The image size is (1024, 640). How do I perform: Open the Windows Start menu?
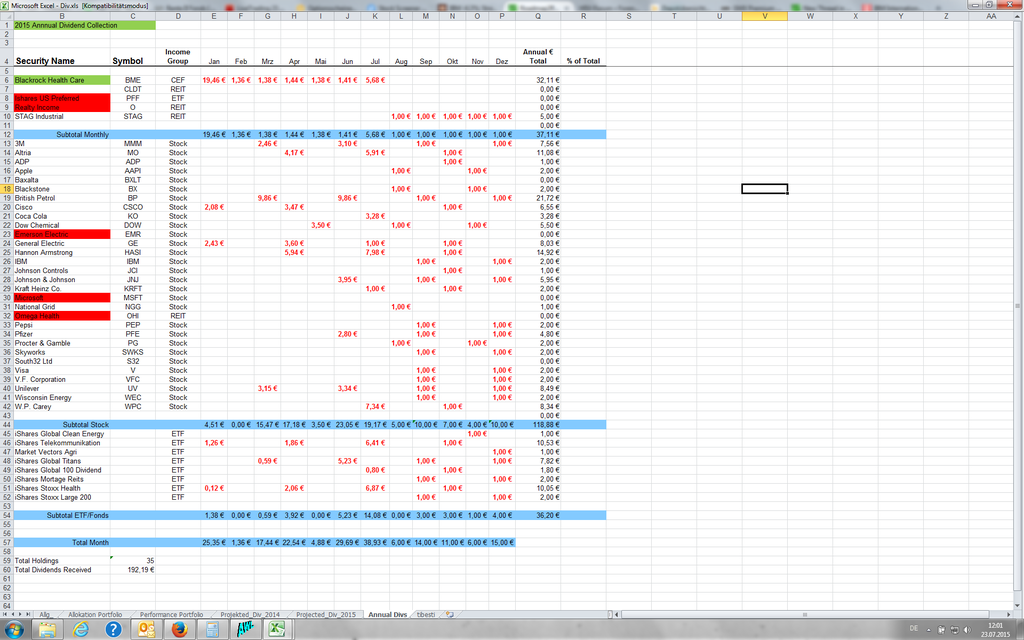(14, 630)
